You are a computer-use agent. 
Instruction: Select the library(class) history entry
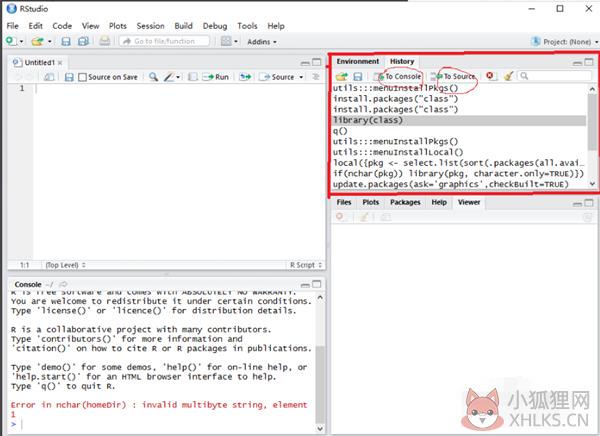tap(458, 120)
